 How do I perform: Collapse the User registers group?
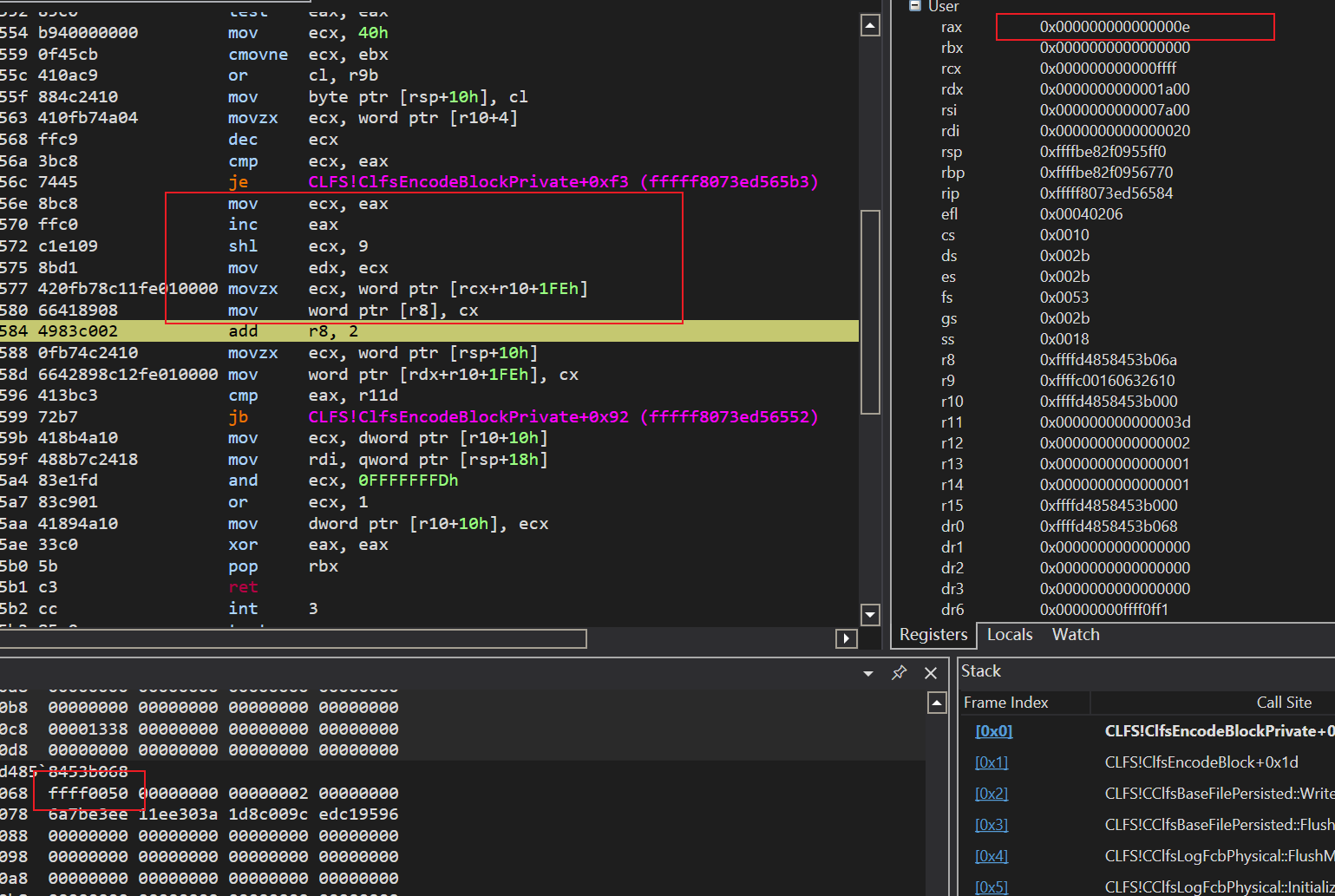pos(914,6)
